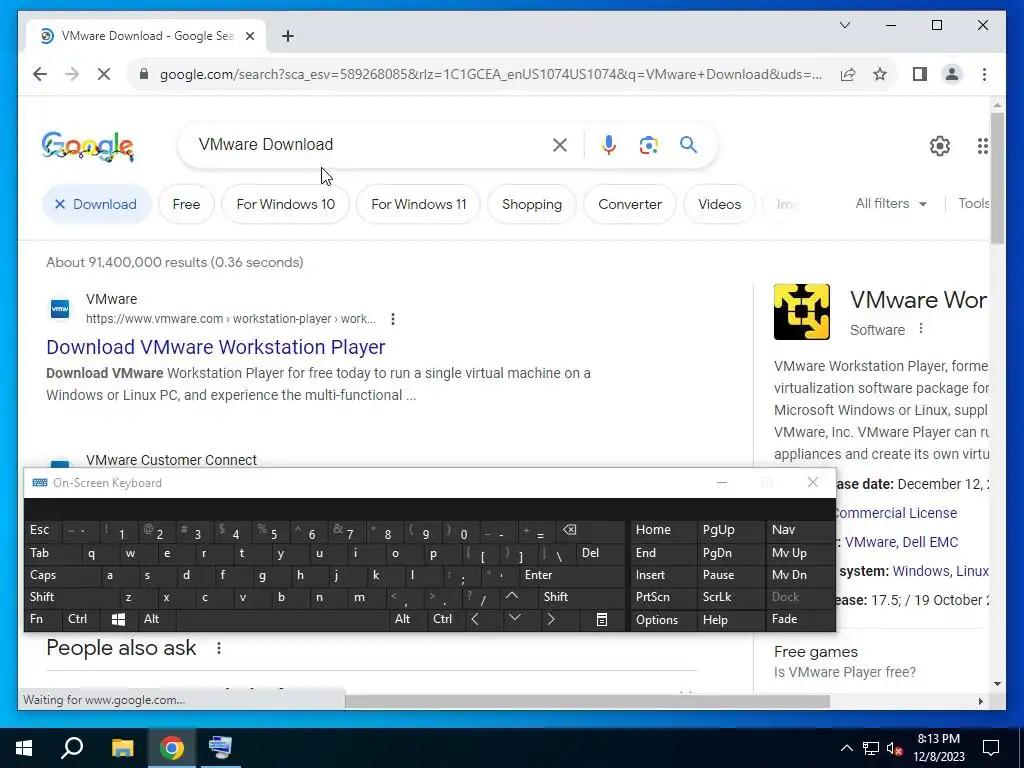1024x768 pixels.
Task: Stop loading the page
Action: coord(104,74)
